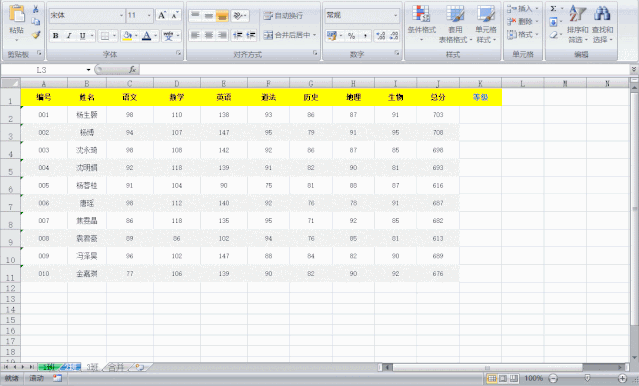Toggle underline formatting
639x386 pixels.
(x=82, y=36)
